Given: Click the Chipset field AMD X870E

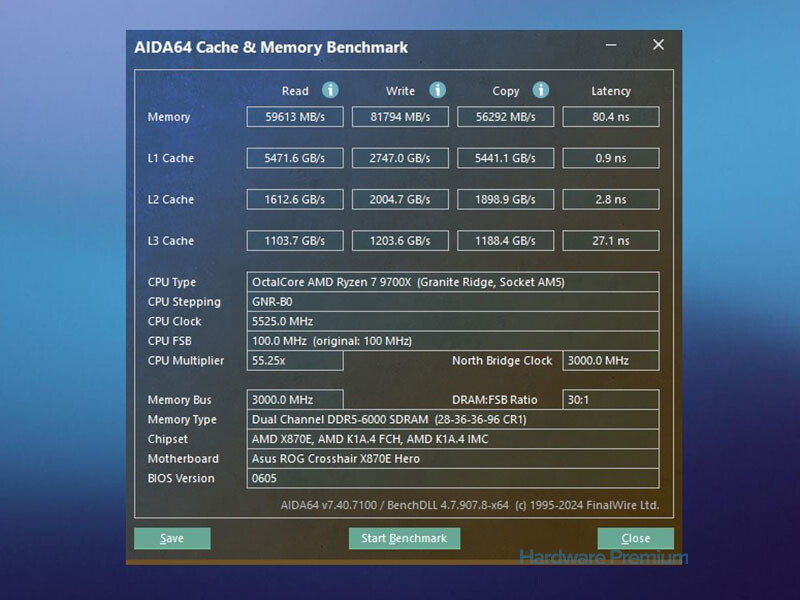Looking at the screenshot, I should pyautogui.click(x=453, y=439).
